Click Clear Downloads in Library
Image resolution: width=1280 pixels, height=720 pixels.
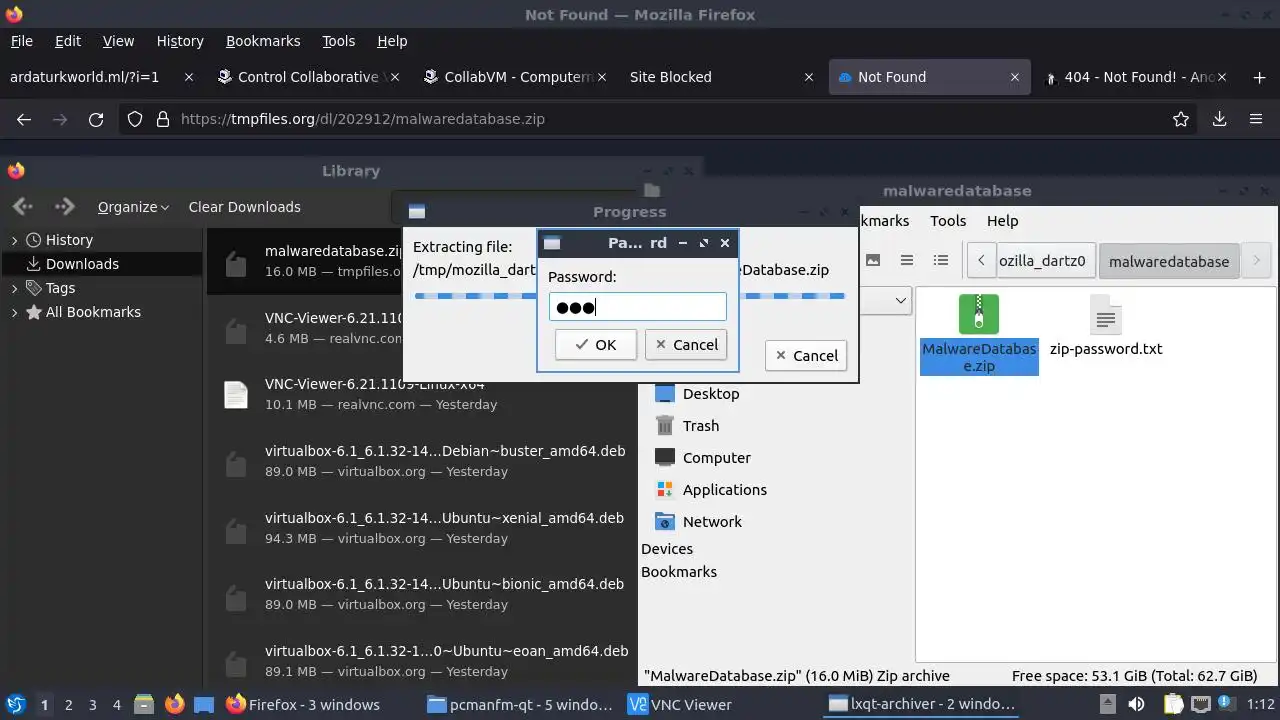(x=244, y=207)
